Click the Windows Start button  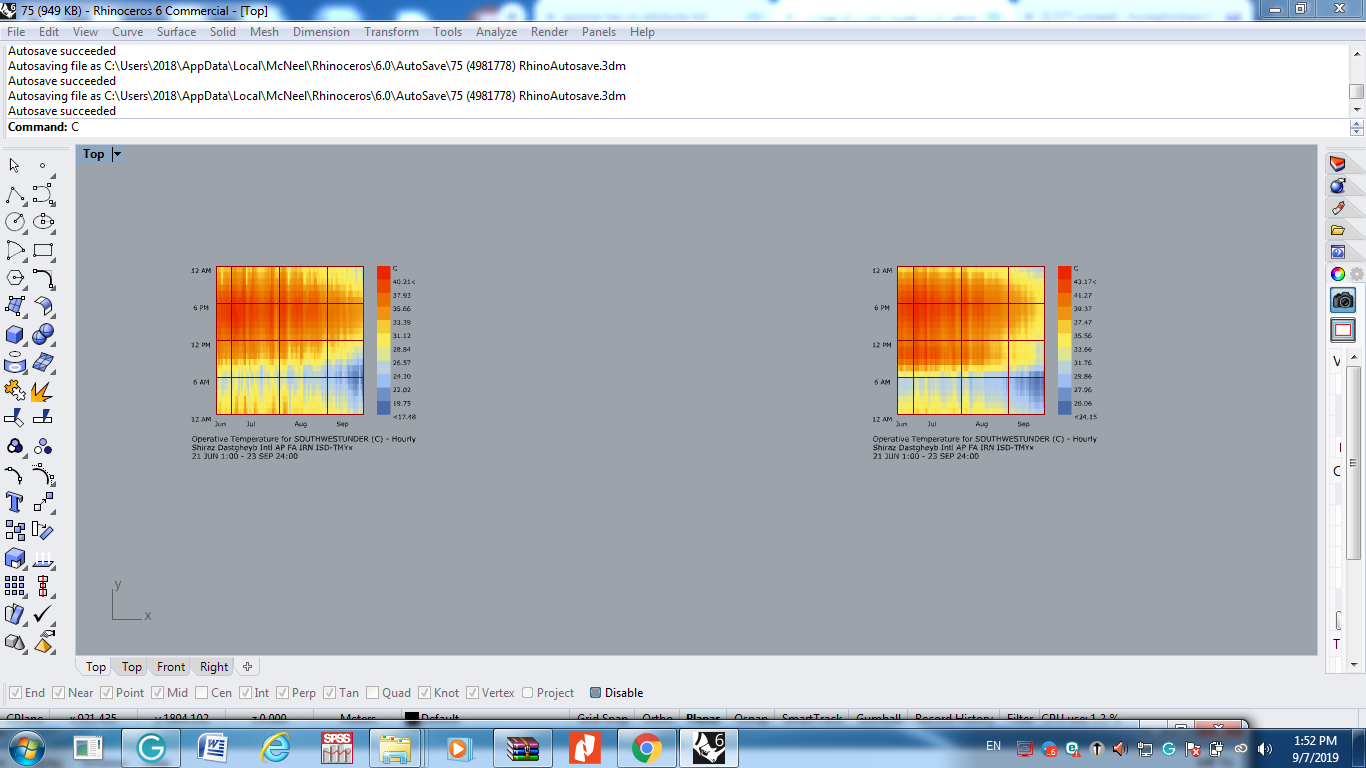pos(24,748)
